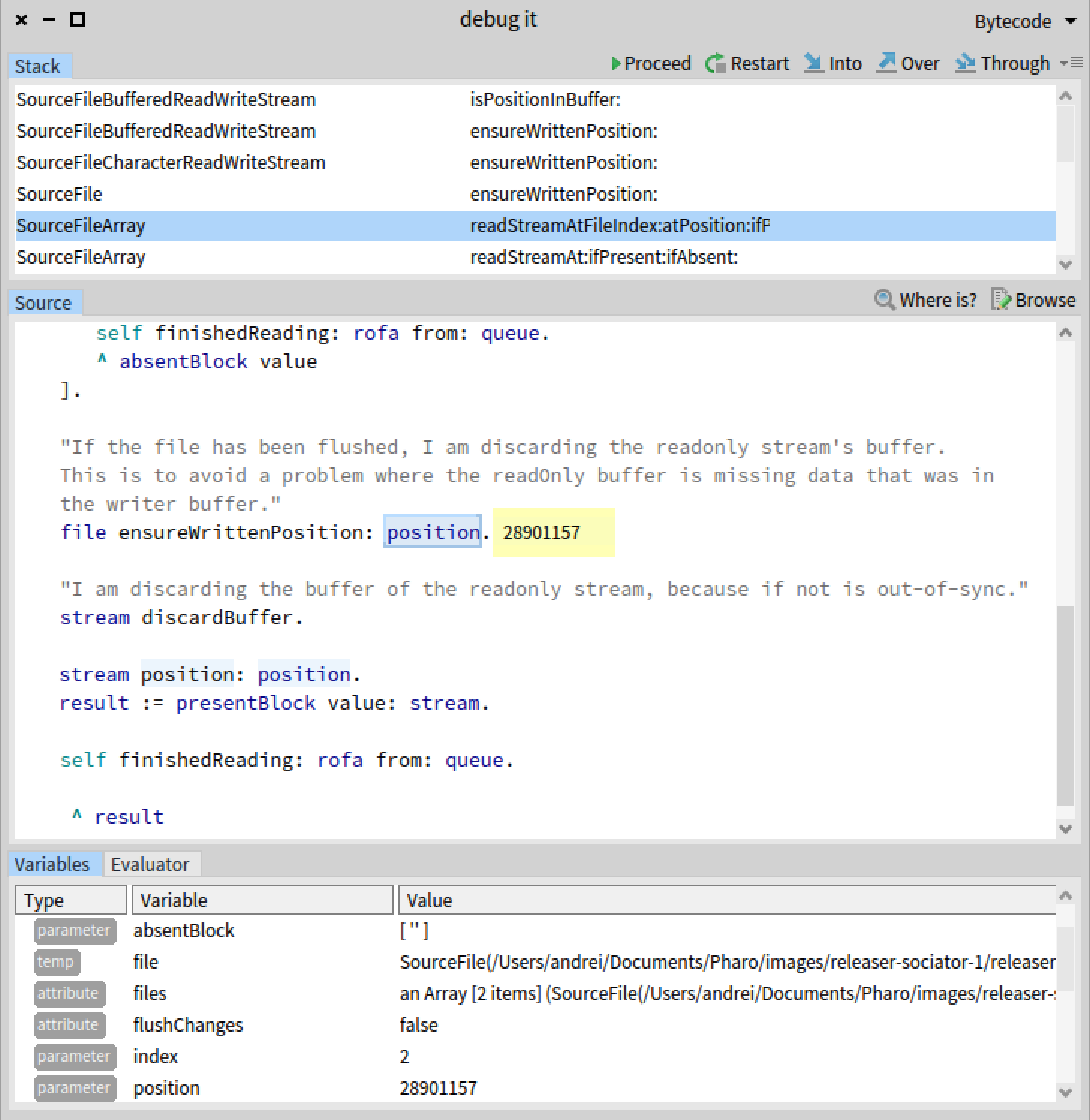The image size is (1090, 1120).
Task: Open the stack pane scroll-down expander arrow
Action: click(1065, 264)
